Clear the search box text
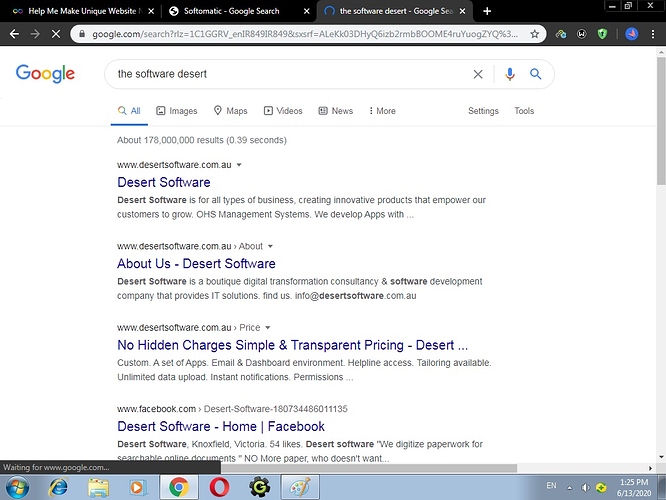Screen dimensions: 666x500 pos(478,74)
